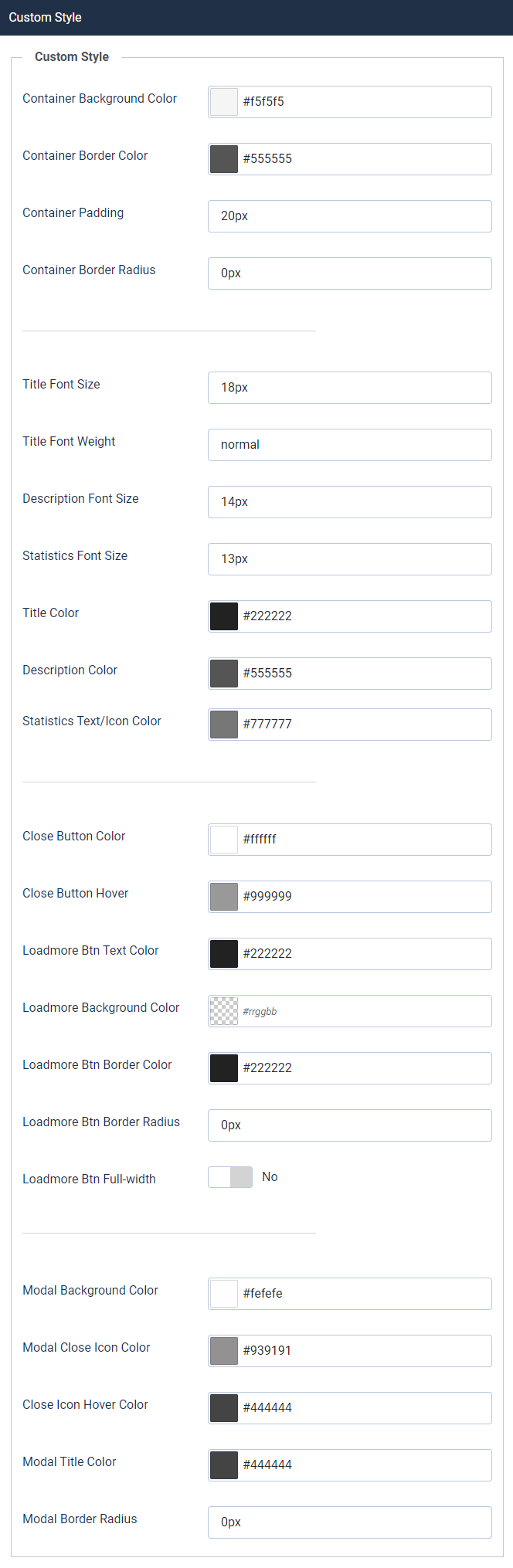Open the Container Border Color swatch

tap(224, 159)
